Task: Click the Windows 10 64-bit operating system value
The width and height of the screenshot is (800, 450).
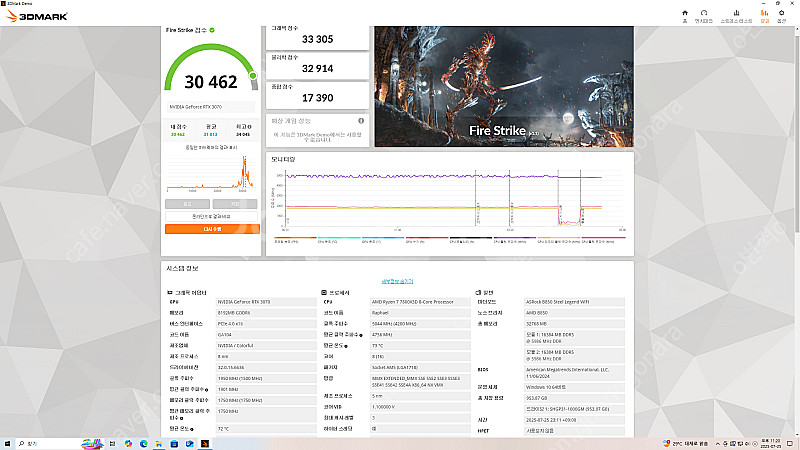Action: 574,387
